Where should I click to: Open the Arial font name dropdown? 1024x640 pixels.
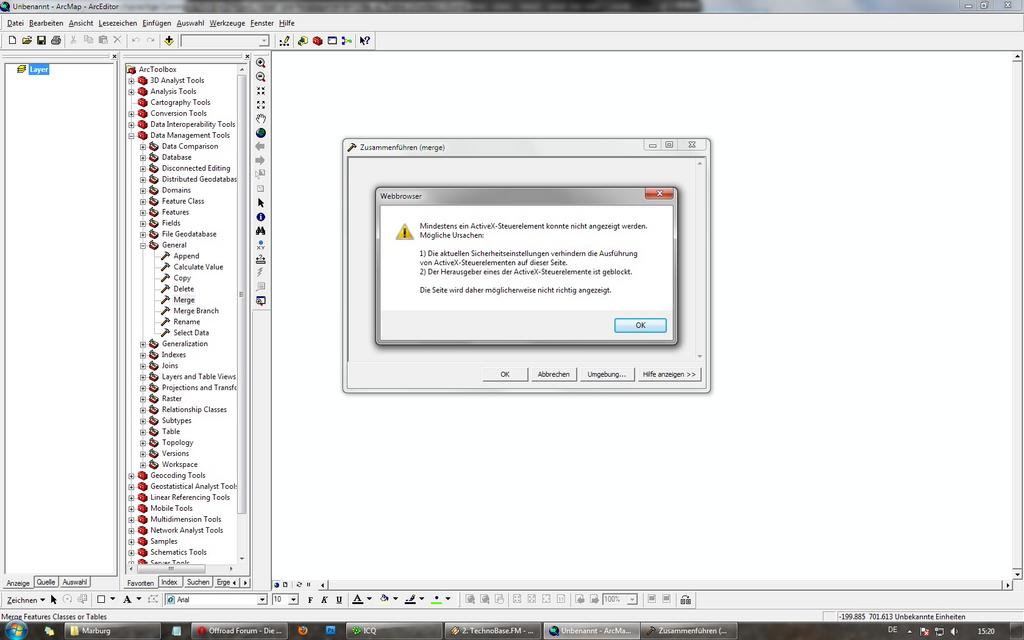pos(263,600)
